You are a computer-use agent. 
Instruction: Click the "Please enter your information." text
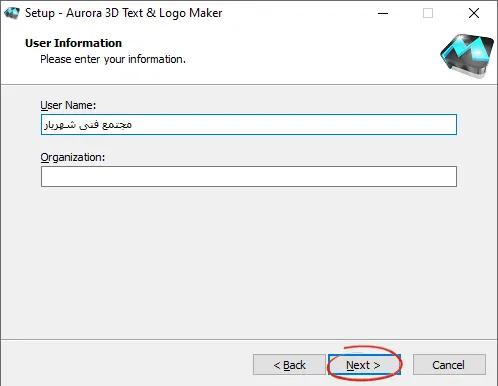(113, 59)
